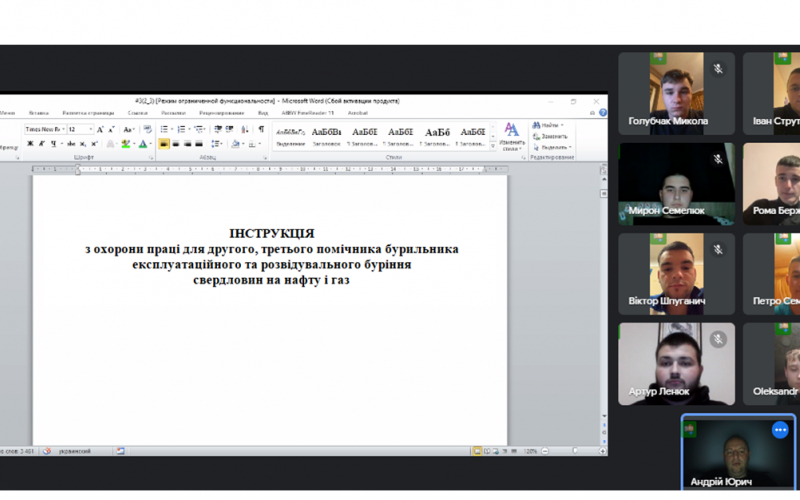
Task: Align text left (highlighted alignment icon)
Action: [x=164, y=144]
